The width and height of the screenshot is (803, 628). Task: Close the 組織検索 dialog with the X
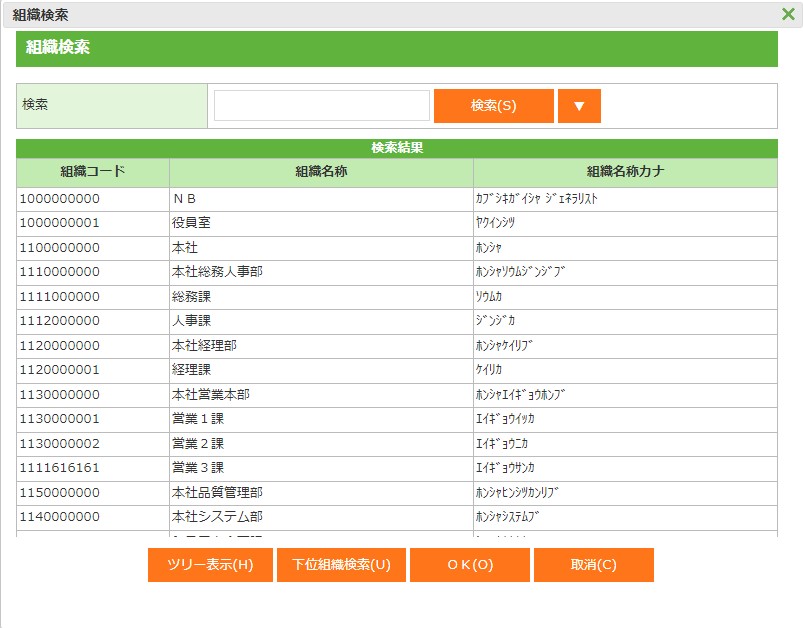tap(789, 14)
